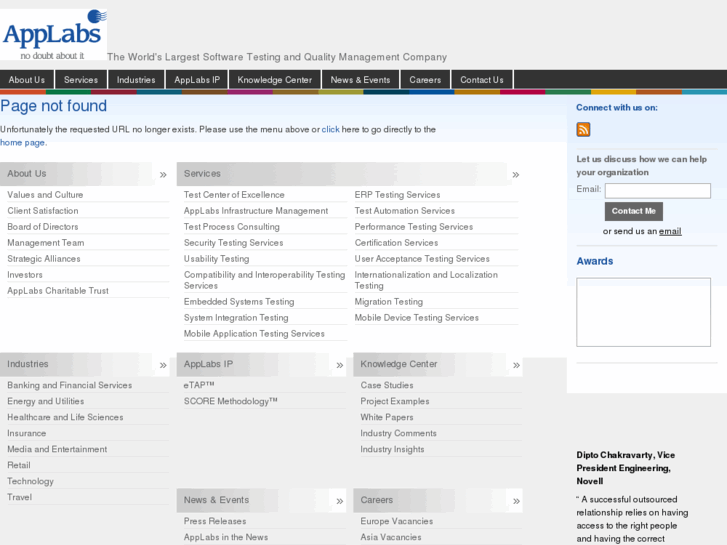727x545 pixels.
Task: Click the Awards image box
Action: (643, 312)
